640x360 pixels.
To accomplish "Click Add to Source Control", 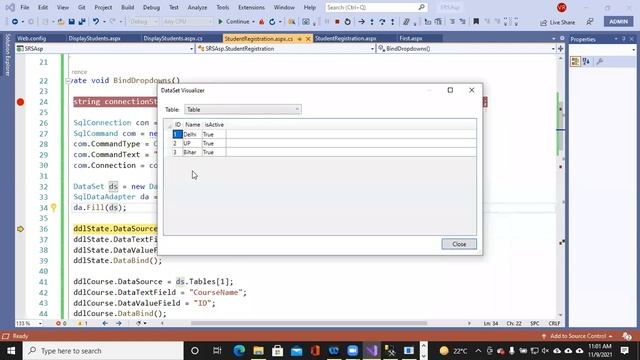I will 578,336.
